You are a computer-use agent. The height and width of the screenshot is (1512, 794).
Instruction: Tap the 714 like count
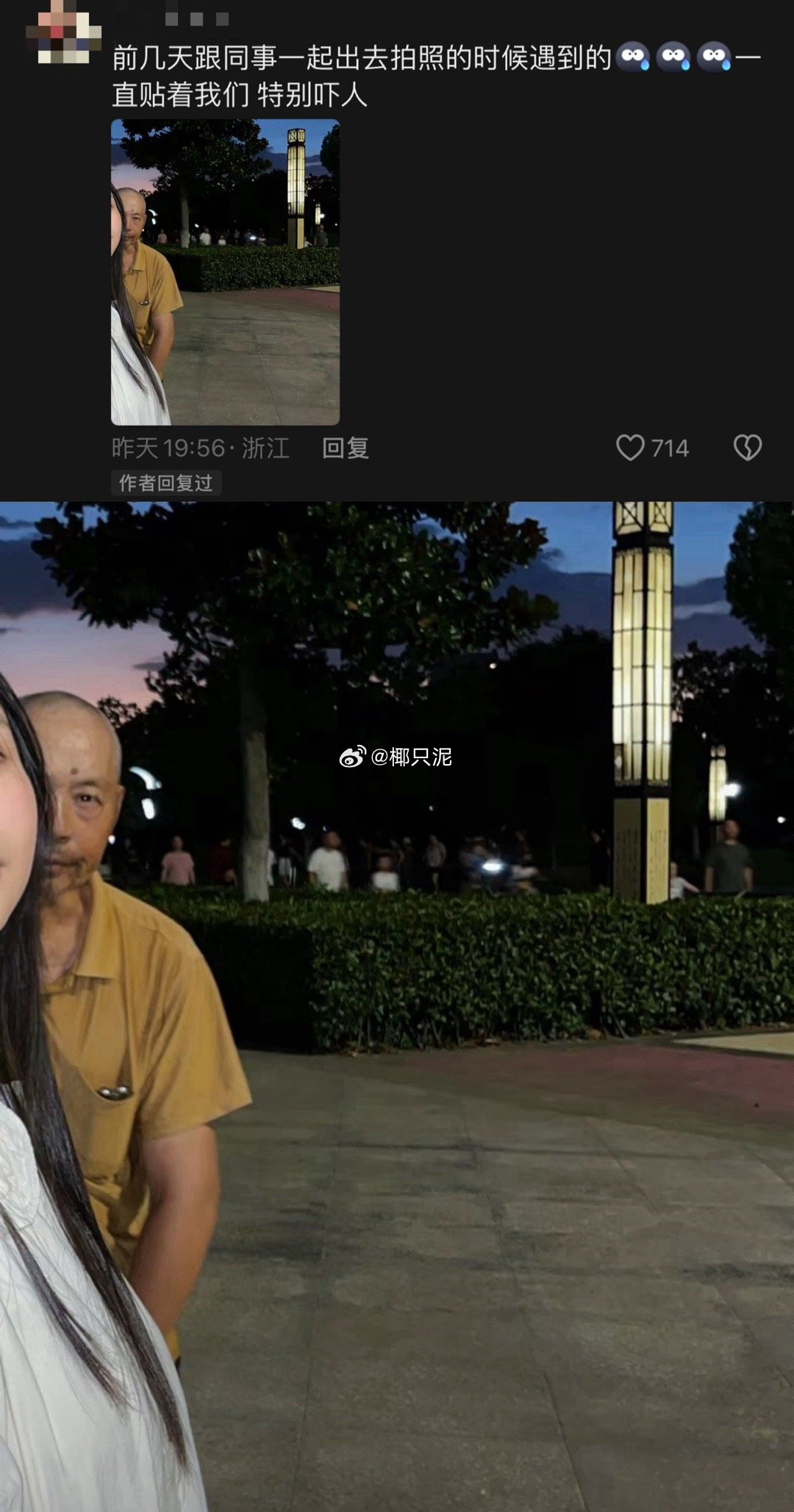point(670,448)
